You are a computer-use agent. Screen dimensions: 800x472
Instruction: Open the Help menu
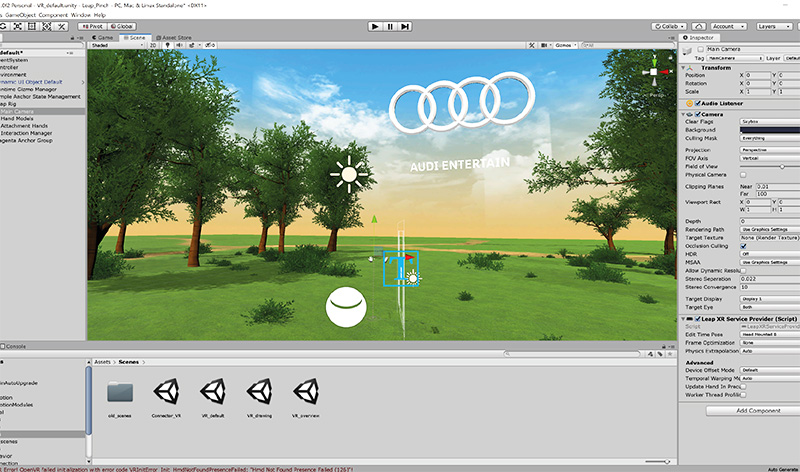coord(99,15)
